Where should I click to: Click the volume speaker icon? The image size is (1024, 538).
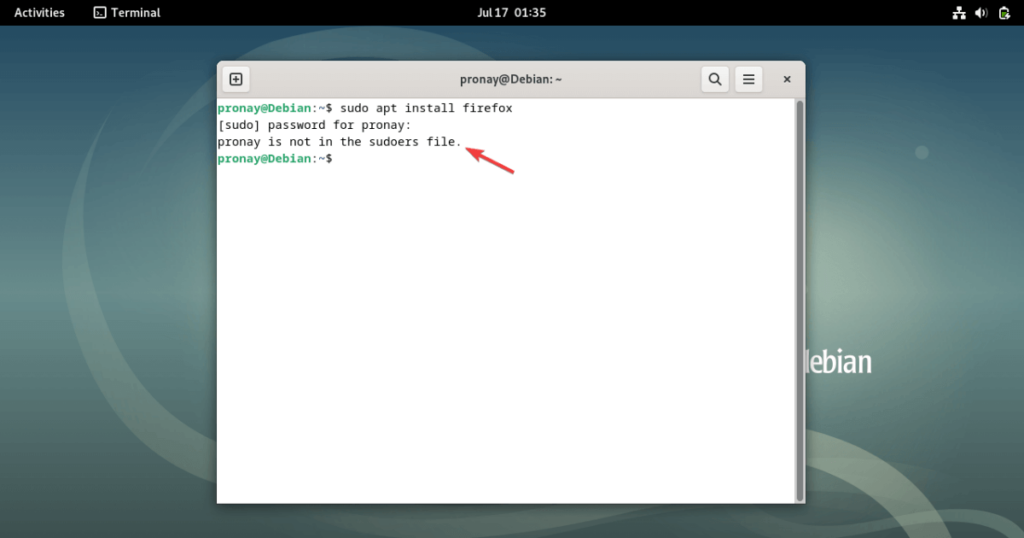(x=981, y=13)
